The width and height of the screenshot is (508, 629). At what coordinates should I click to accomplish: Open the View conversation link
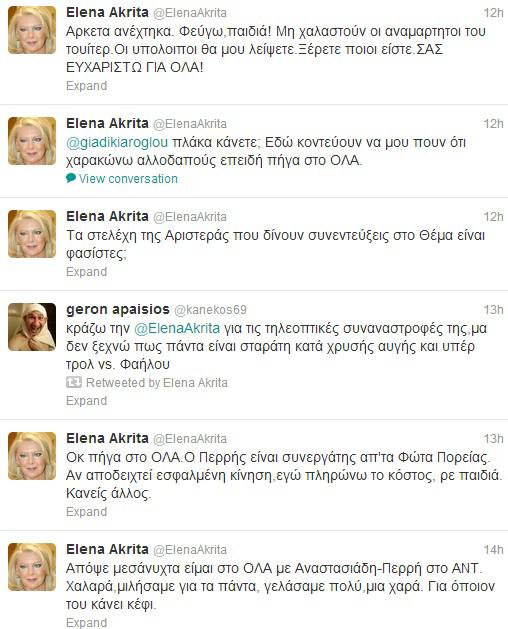[128, 179]
